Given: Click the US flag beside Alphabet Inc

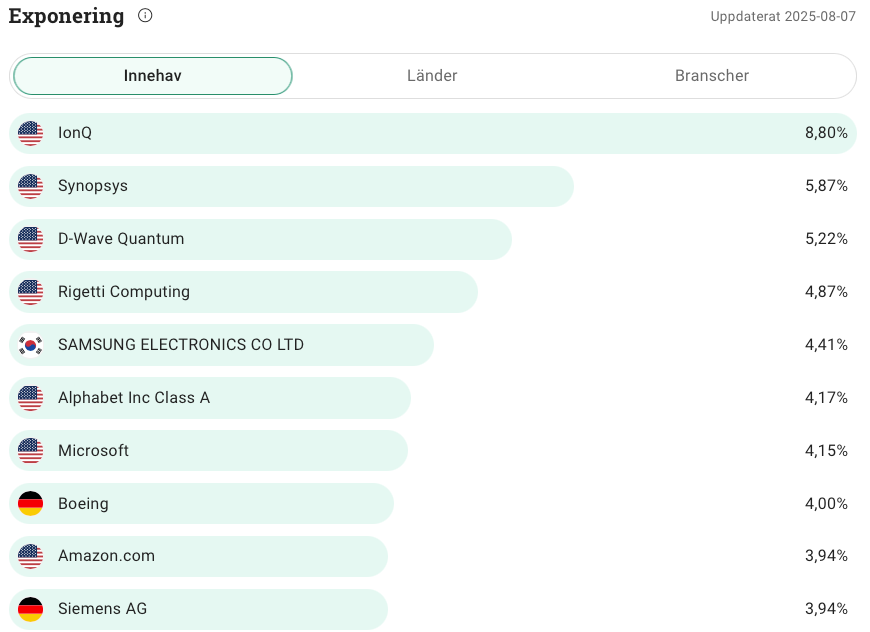Looking at the screenshot, I should click(31, 398).
